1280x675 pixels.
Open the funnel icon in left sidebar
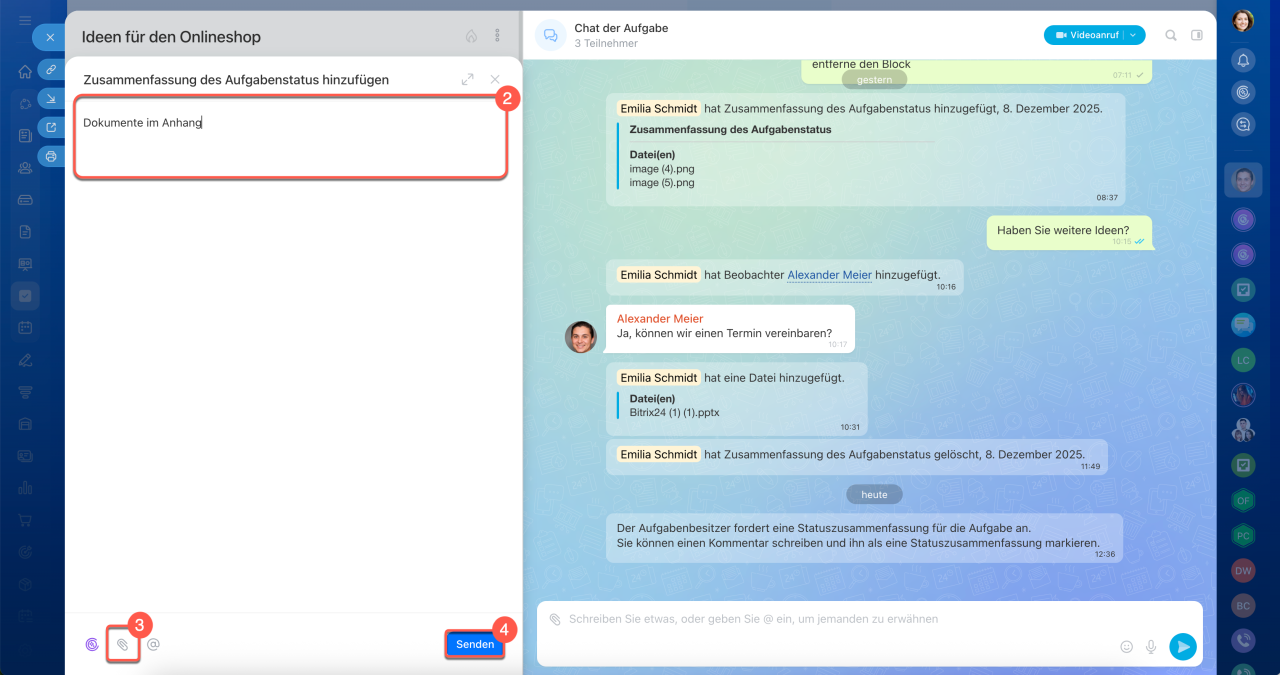[x=25, y=392]
